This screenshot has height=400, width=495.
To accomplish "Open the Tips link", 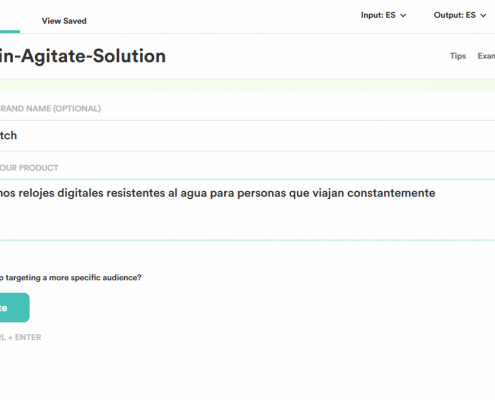I will tap(458, 56).
